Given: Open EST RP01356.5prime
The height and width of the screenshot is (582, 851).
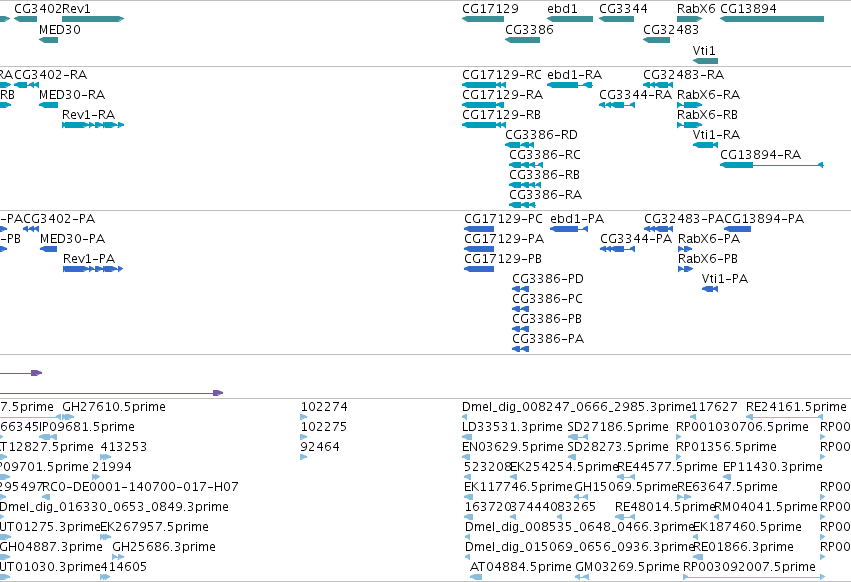Looking at the screenshot, I should pos(727,447).
